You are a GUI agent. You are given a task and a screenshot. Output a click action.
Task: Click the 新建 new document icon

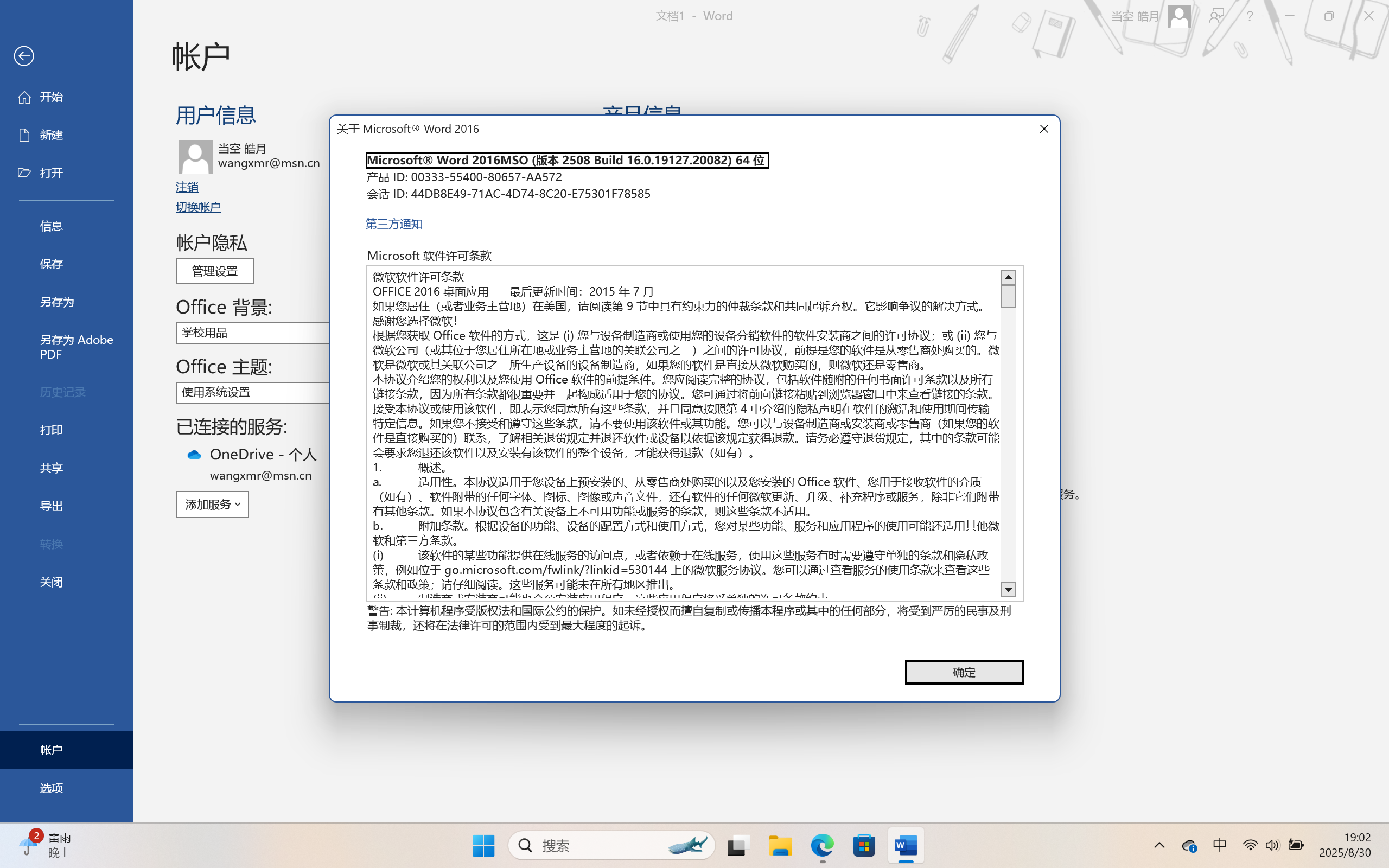pos(24,135)
